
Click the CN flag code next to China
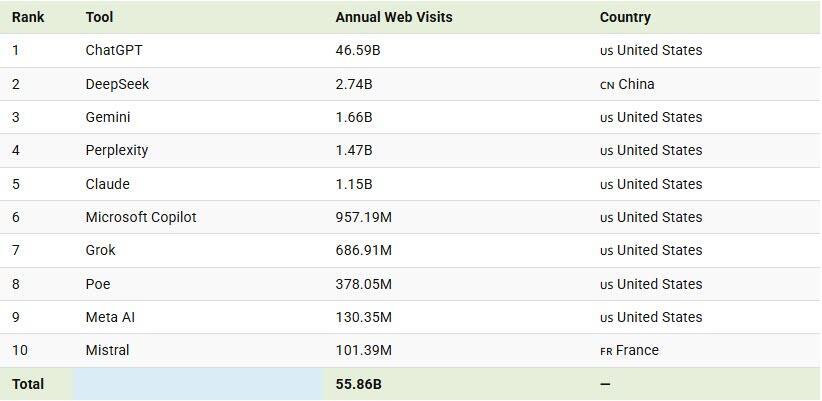point(606,85)
